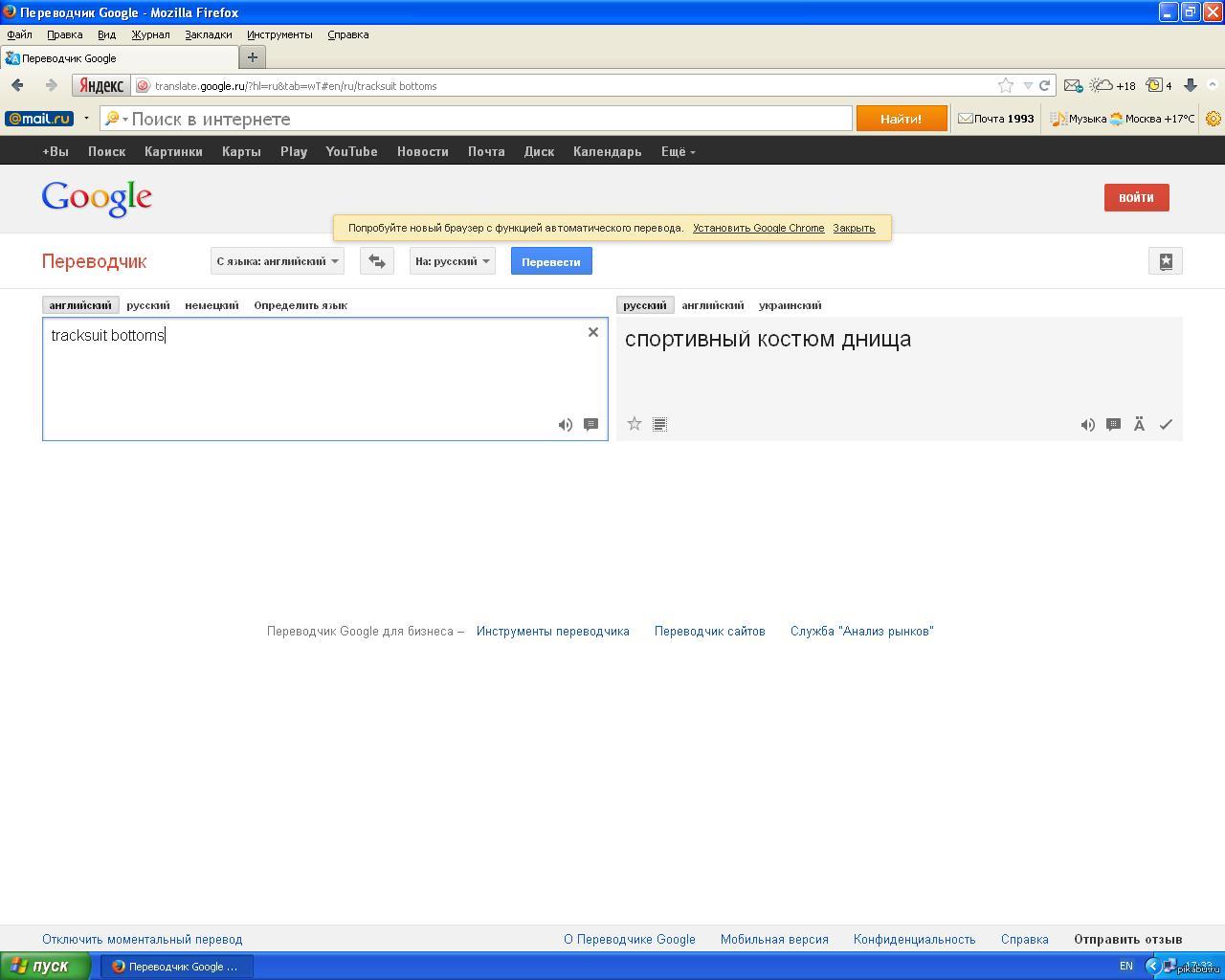Open the пуск Start button
The width and height of the screenshot is (1225, 980).
click(x=45, y=966)
